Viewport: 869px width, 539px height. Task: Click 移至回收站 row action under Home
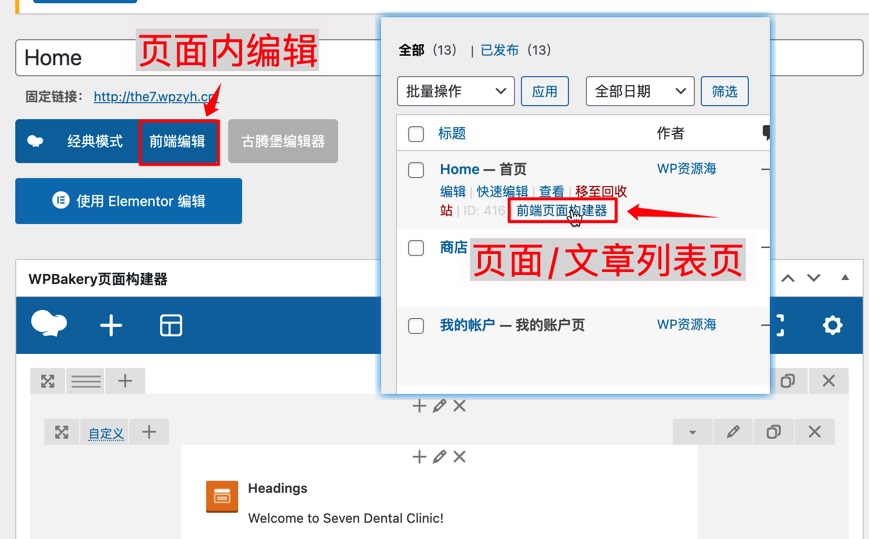tap(601, 192)
